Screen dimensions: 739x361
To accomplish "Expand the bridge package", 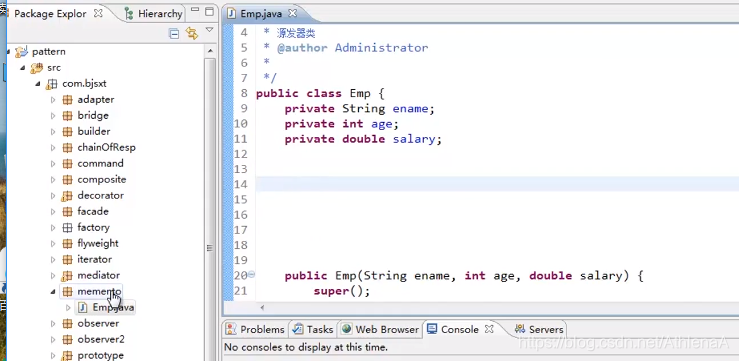I will click(53, 116).
